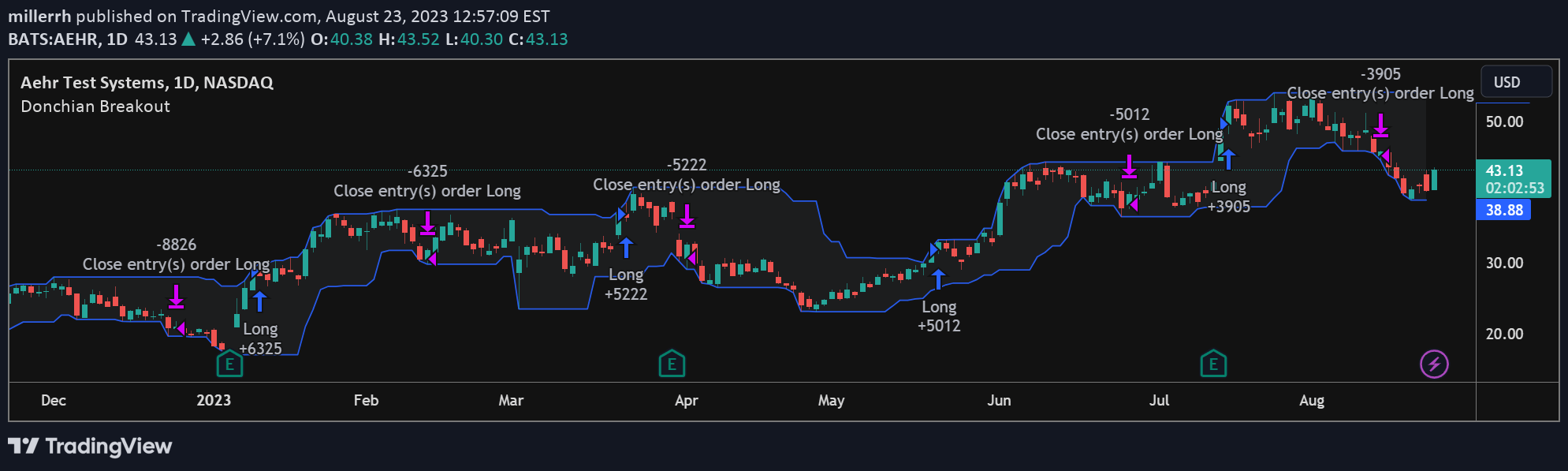
Task: Click the Dec label on time axis
Action: (54, 400)
